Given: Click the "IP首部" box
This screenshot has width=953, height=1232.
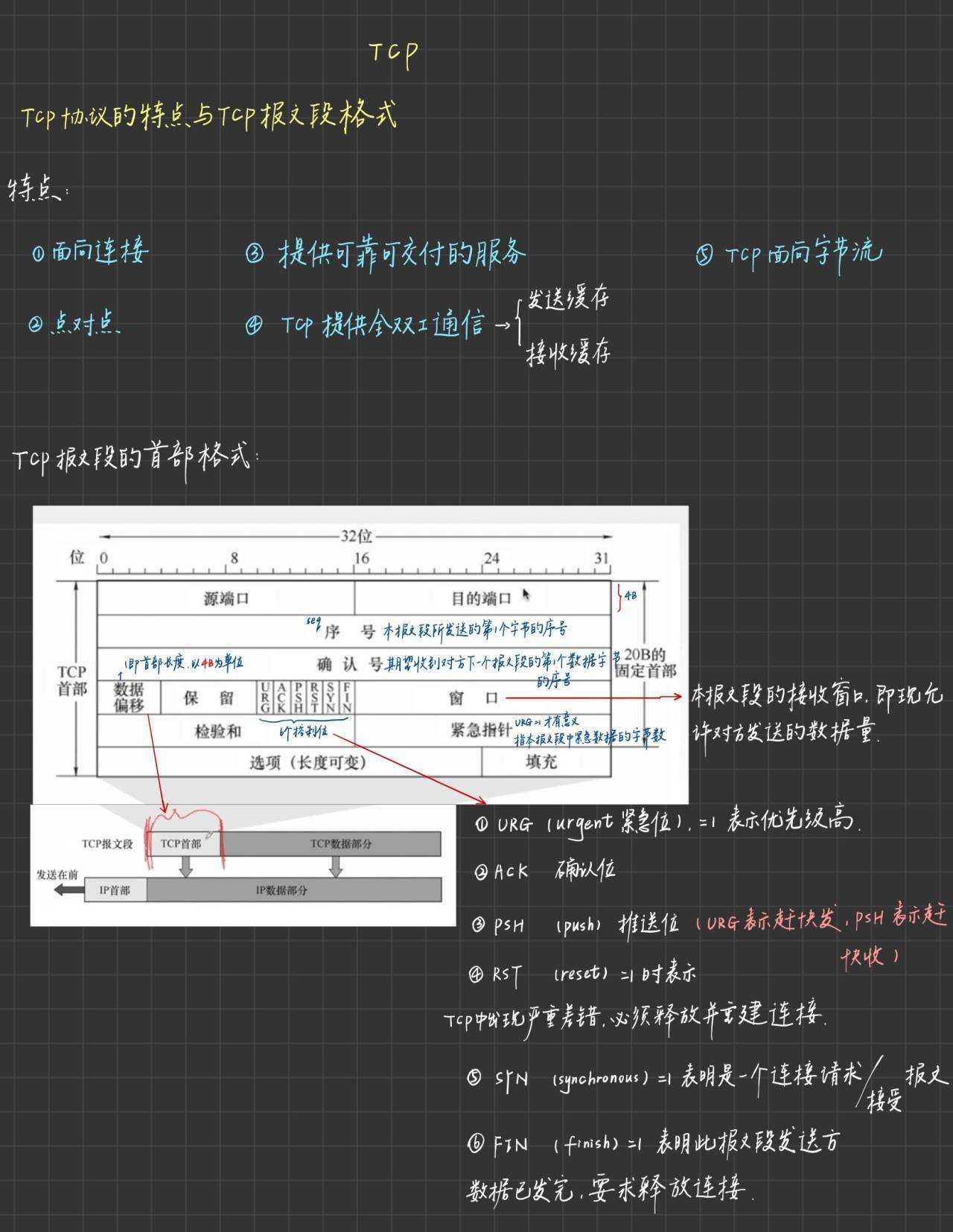Looking at the screenshot, I should (115, 890).
